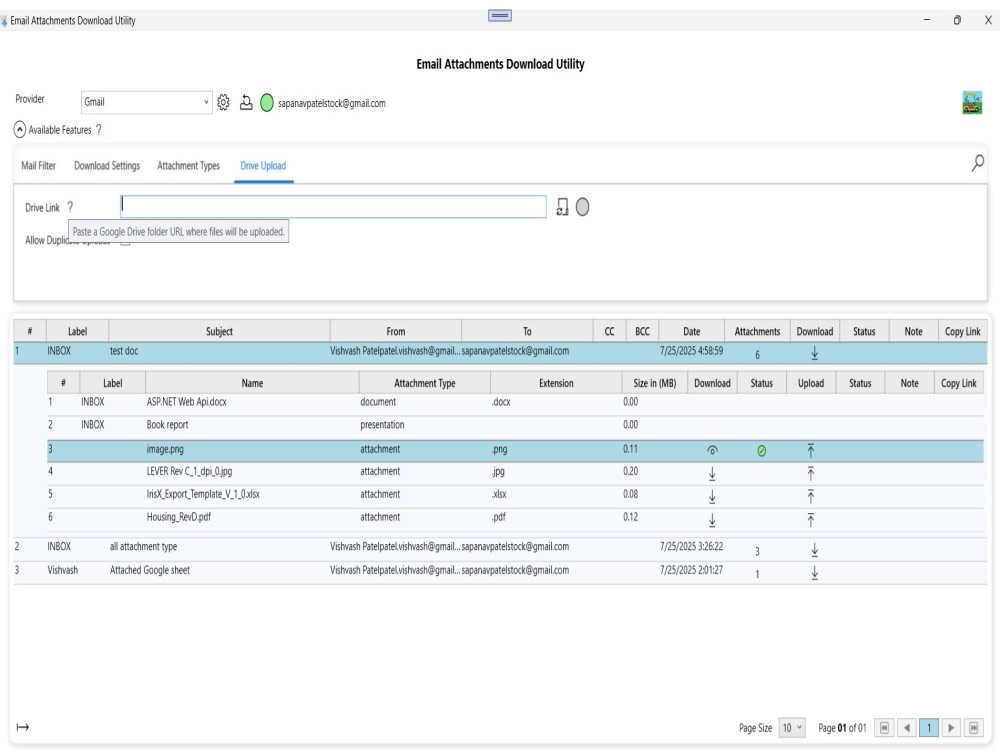This screenshot has width=1000, height=750.
Task: Click the title bar handle grip
Action: pos(500,15)
